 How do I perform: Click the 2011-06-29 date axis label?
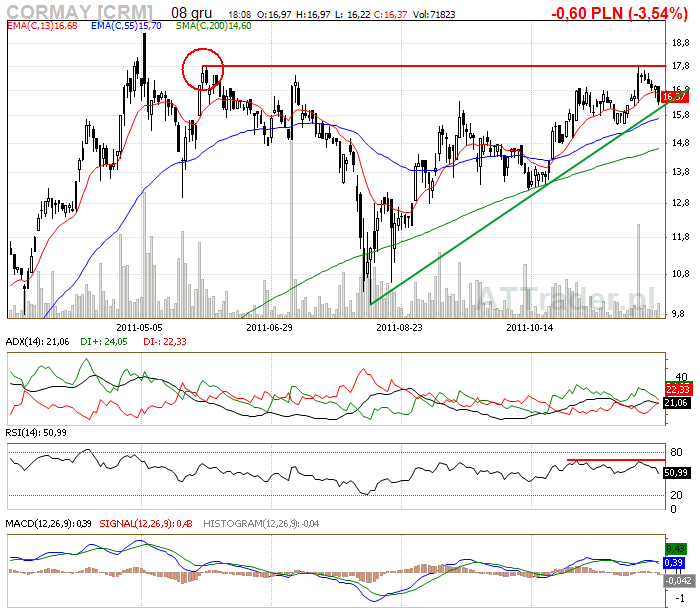pyautogui.click(x=269, y=328)
